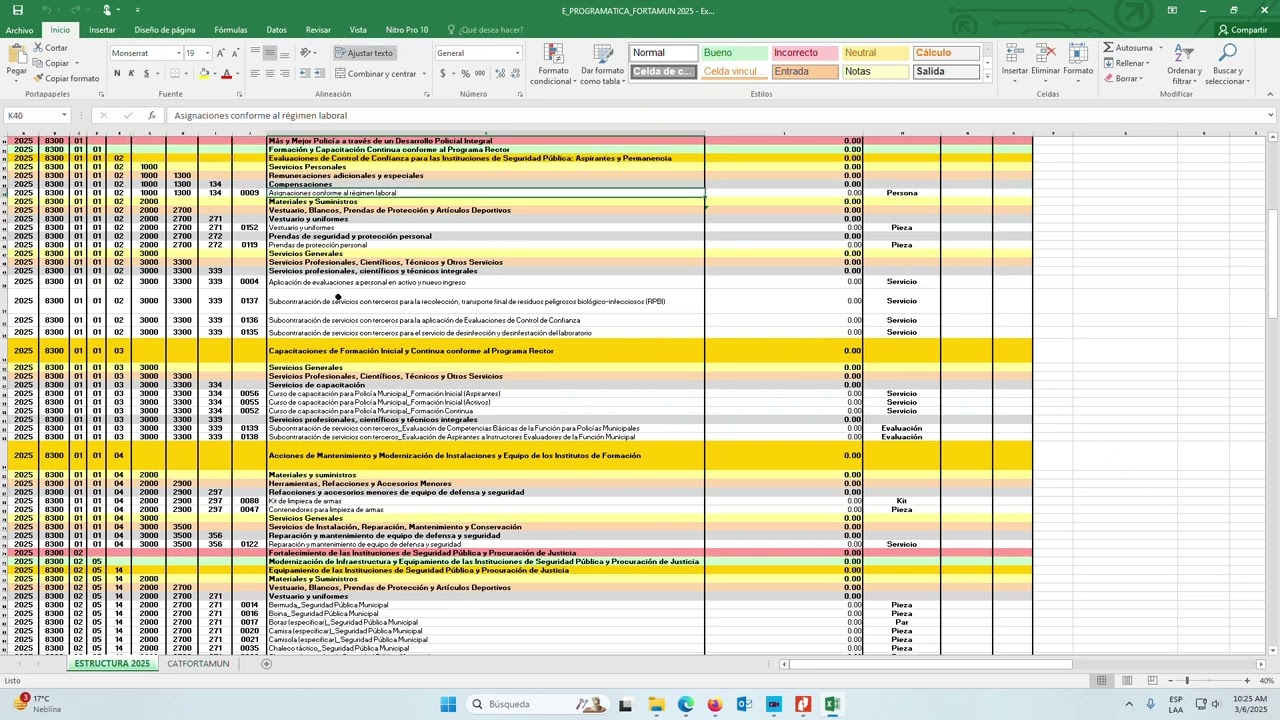This screenshot has height=720, width=1280.
Task: Switch to the Page Layout view icon
Action: (x=1126, y=681)
